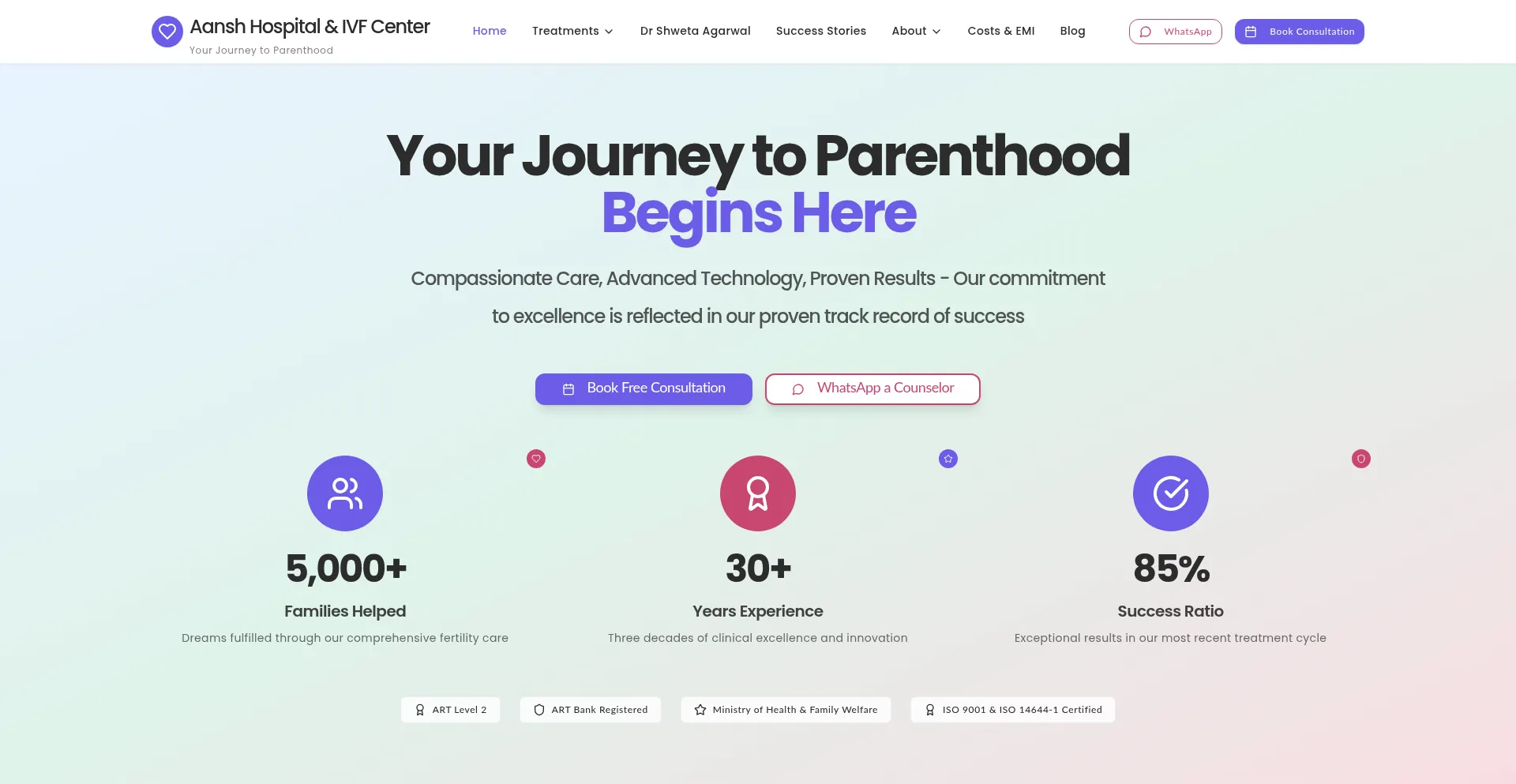Click the small purple star badge icon
The width and height of the screenshot is (1516, 784).
[x=948, y=459]
